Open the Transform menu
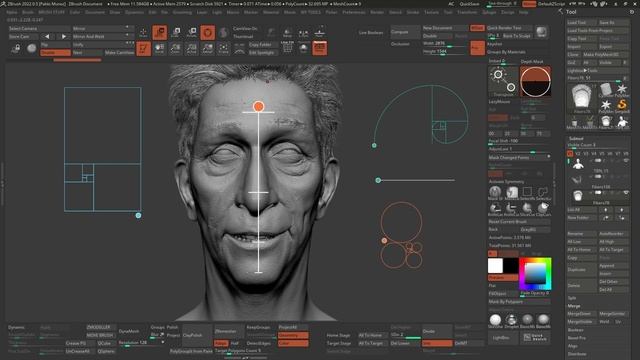 pyautogui.click(x=467, y=12)
